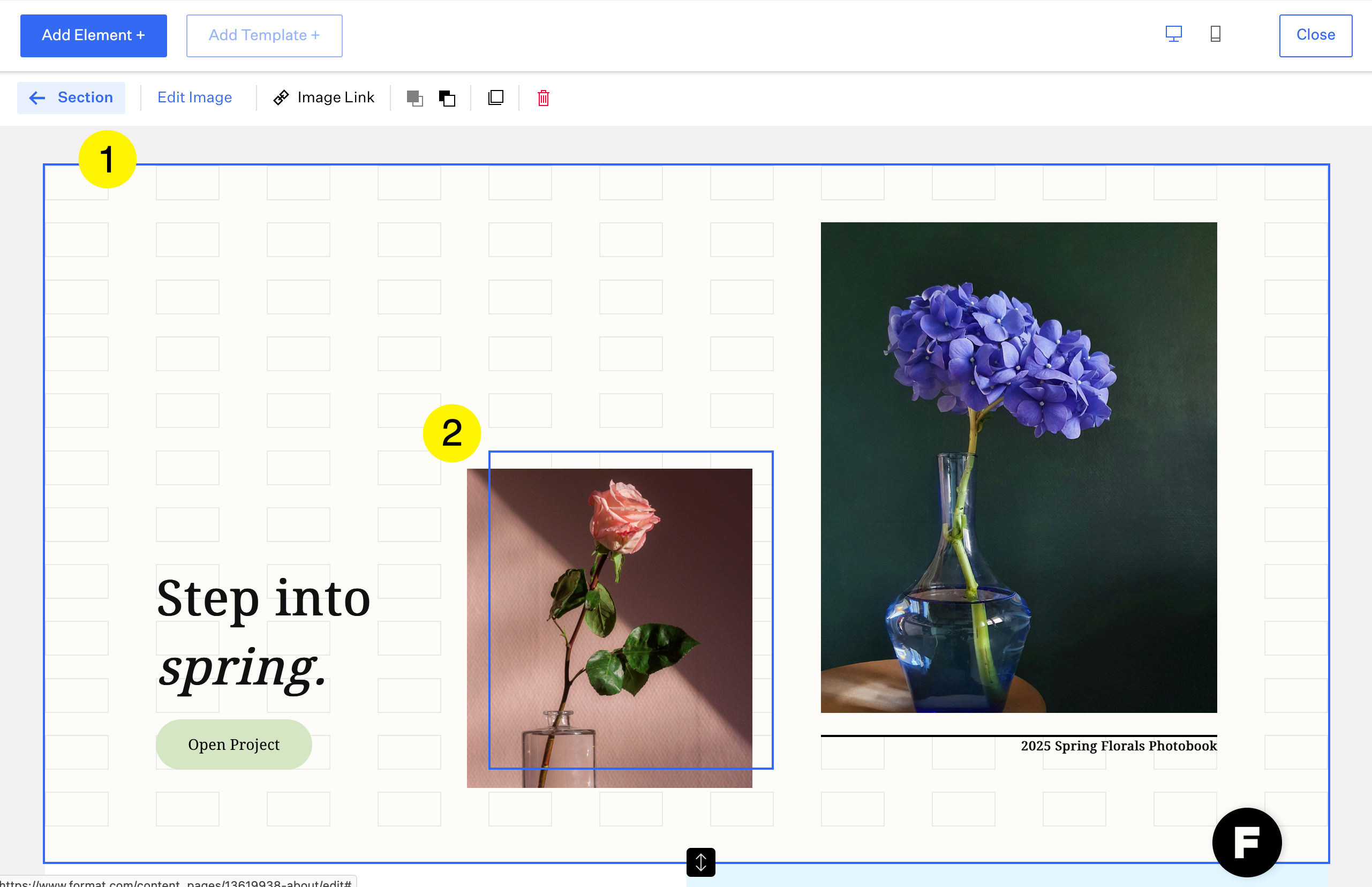Screen dimensions: 1372x887
Task: Switch to desktop preview icon
Action: click(1173, 35)
